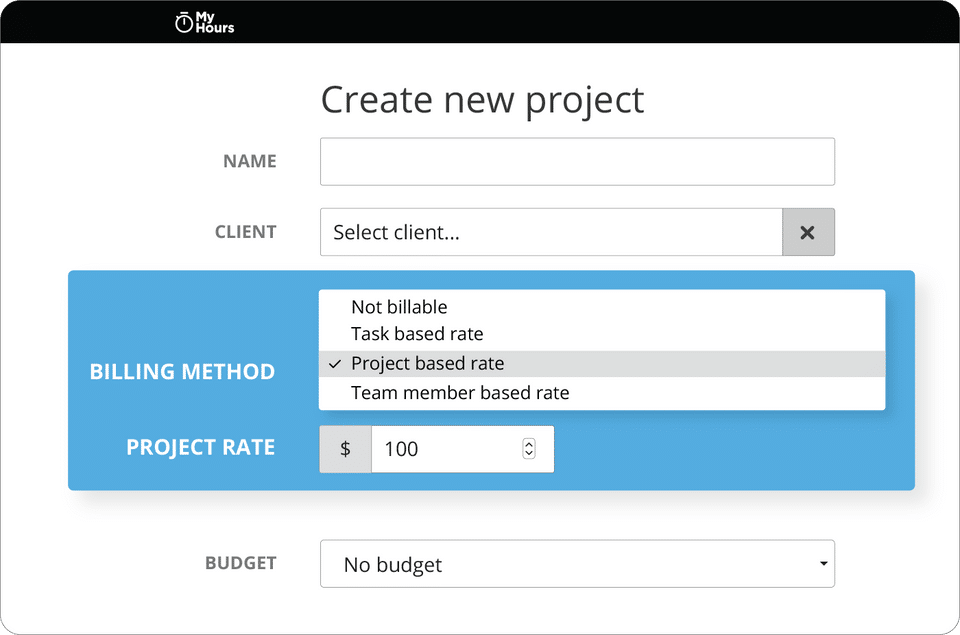Click the BILLING METHOD label

tap(182, 372)
